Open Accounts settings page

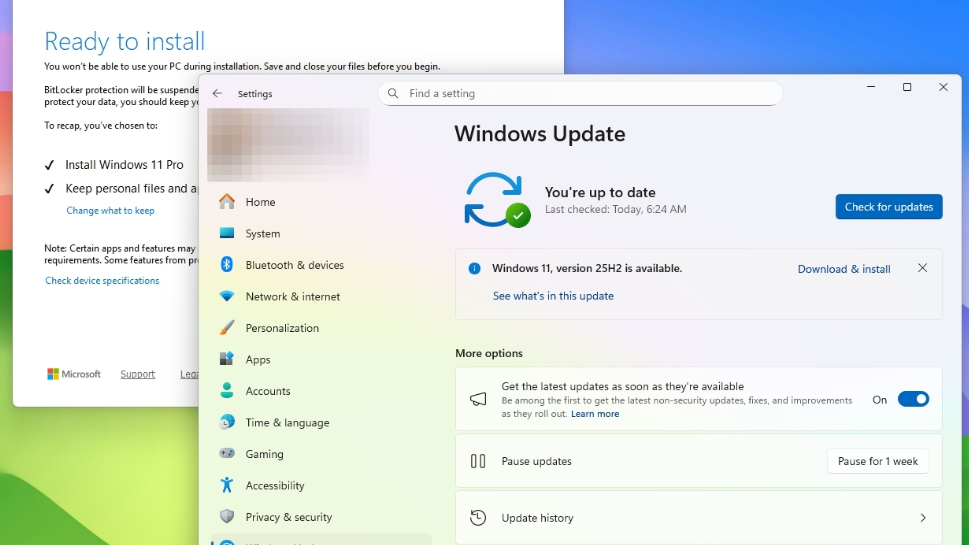pyautogui.click(x=268, y=391)
